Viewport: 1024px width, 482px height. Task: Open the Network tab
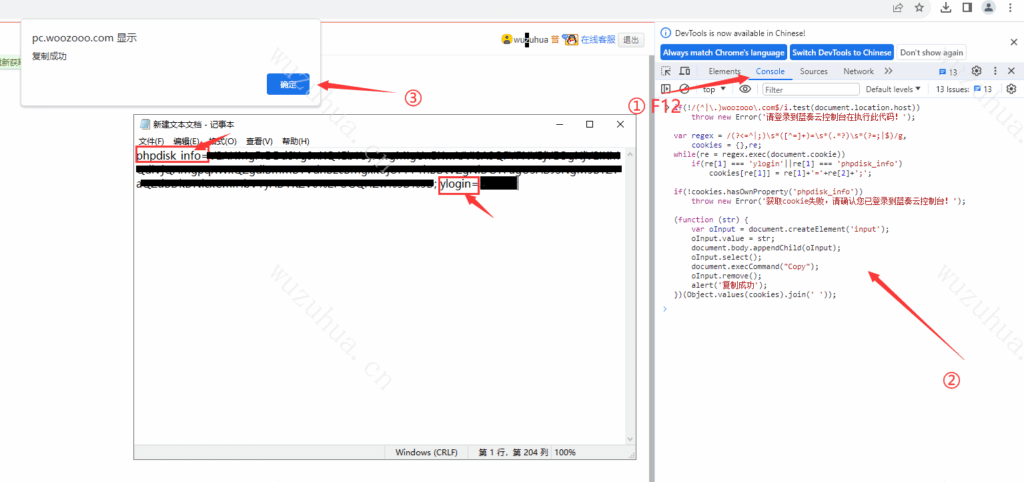click(858, 72)
